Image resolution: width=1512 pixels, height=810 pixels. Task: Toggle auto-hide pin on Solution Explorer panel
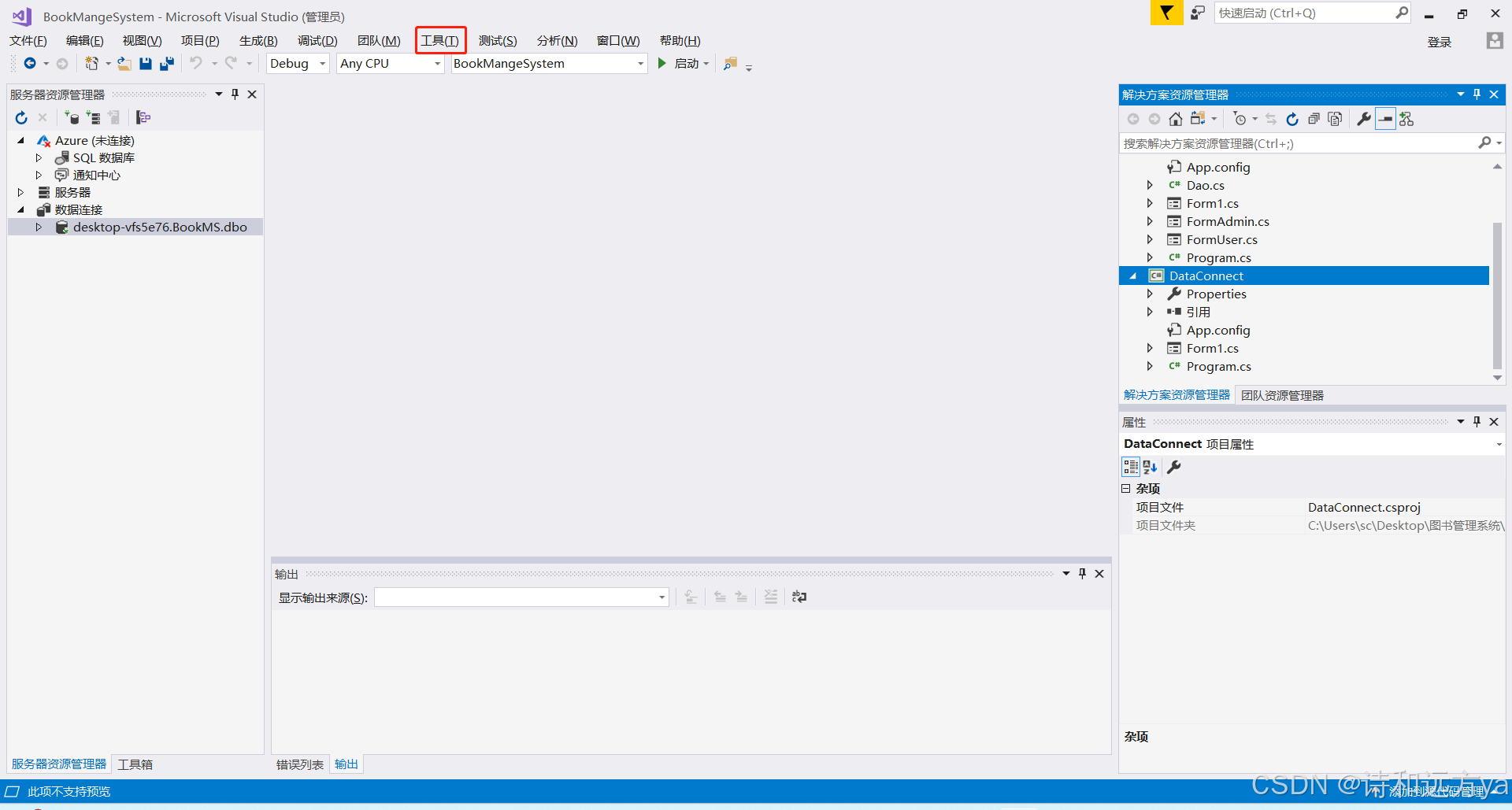(x=1477, y=94)
